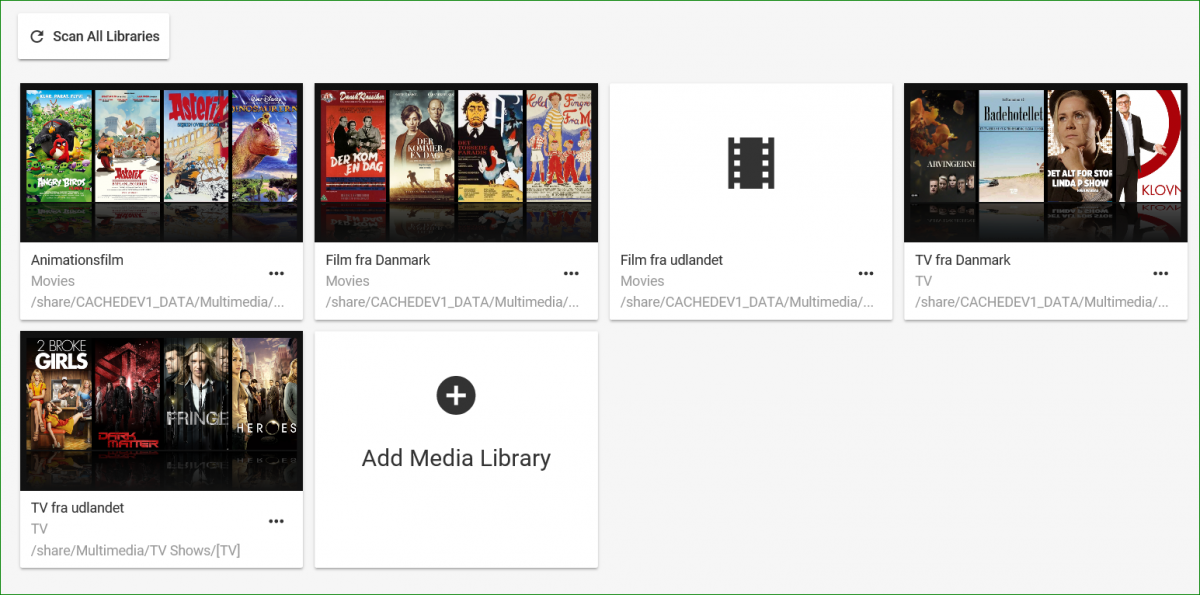This screenshot has height=595, width=1200.
Task: Open the Badehotellet poster thumbnail
Action: coord(1012,147)
